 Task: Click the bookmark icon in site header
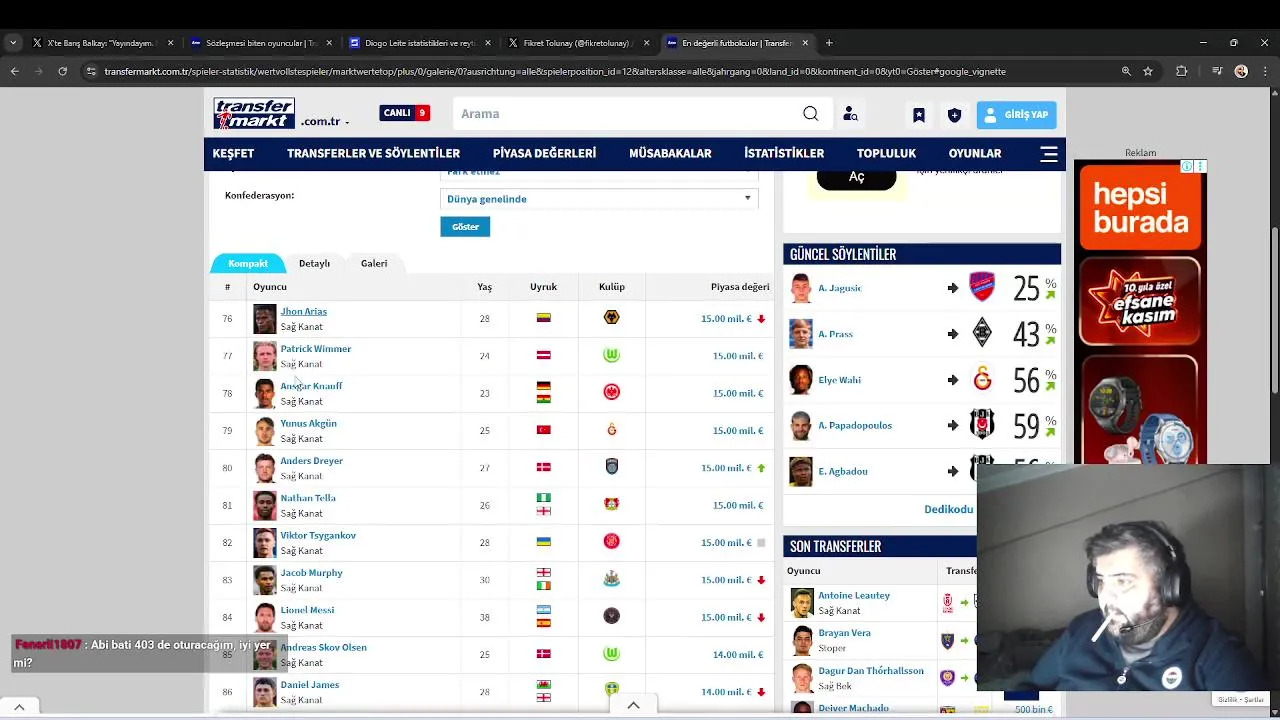[918, 115]
